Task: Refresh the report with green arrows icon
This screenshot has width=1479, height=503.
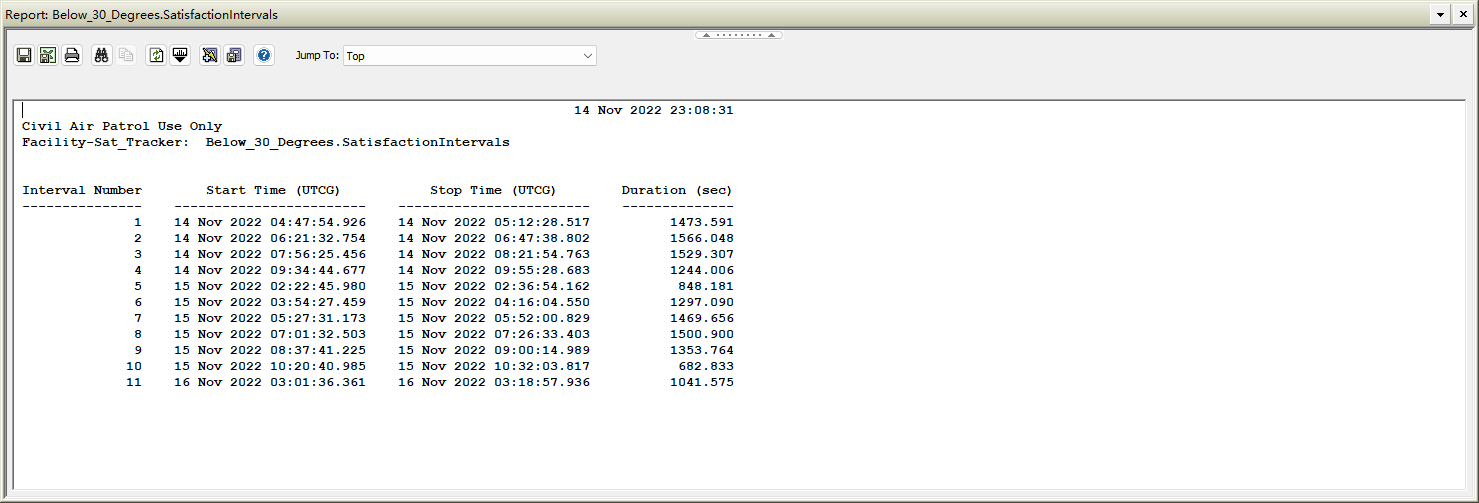Action: click(156, 56)
